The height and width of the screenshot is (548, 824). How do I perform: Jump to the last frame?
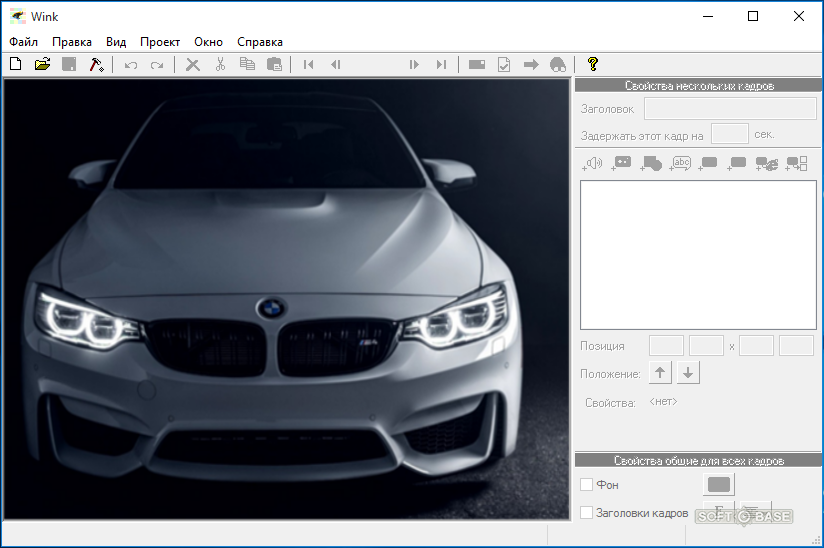[x=441, y=65]
